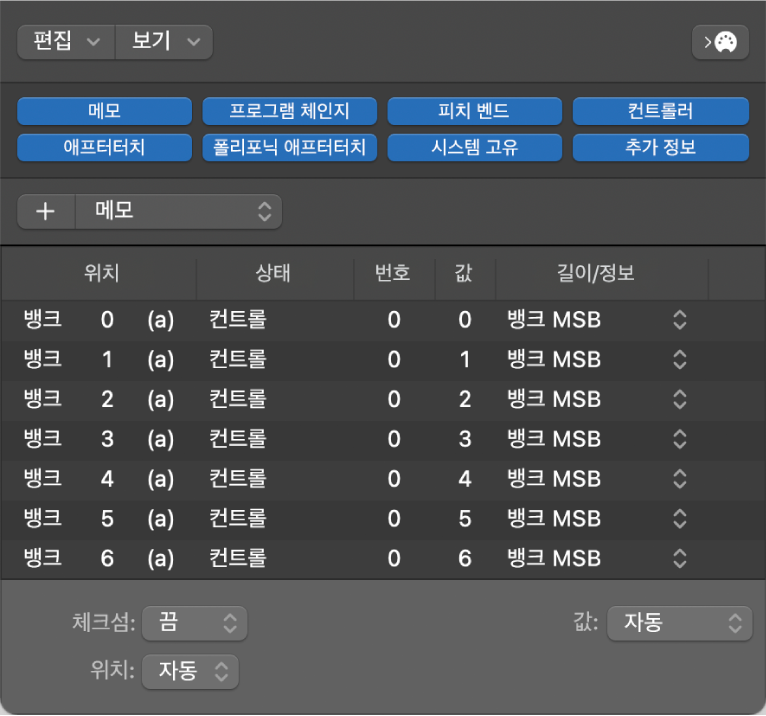Select the 뱅크 1 position cell
766x716 pixels.
[x=99, y=360]
